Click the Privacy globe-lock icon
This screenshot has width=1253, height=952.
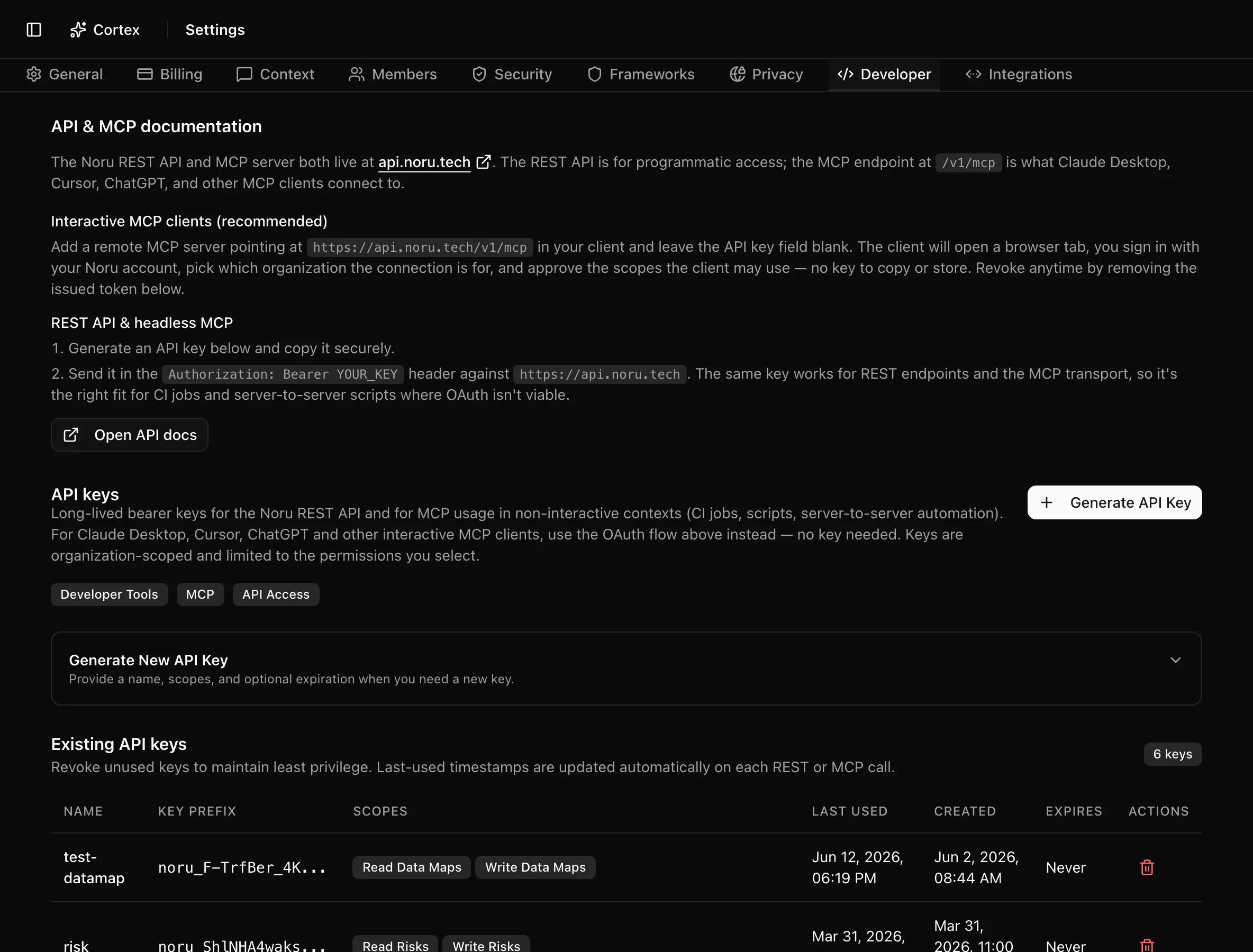click(x=737, y=74)
